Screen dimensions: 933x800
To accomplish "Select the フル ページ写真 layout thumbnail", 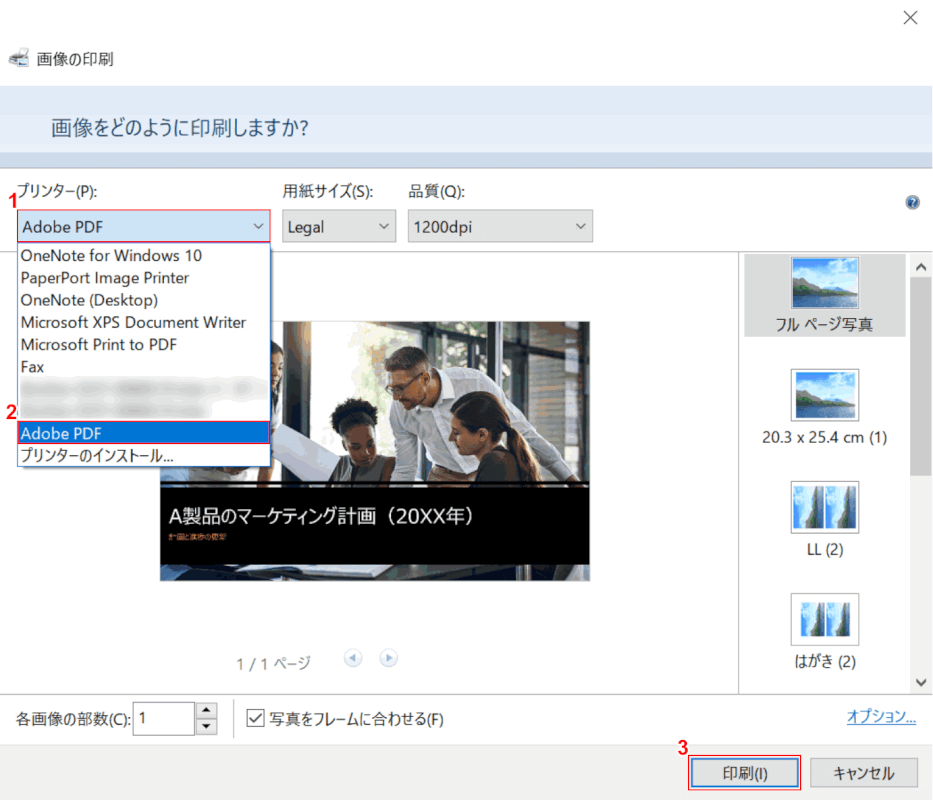I will pyautogui.click(x=824, y=296).
